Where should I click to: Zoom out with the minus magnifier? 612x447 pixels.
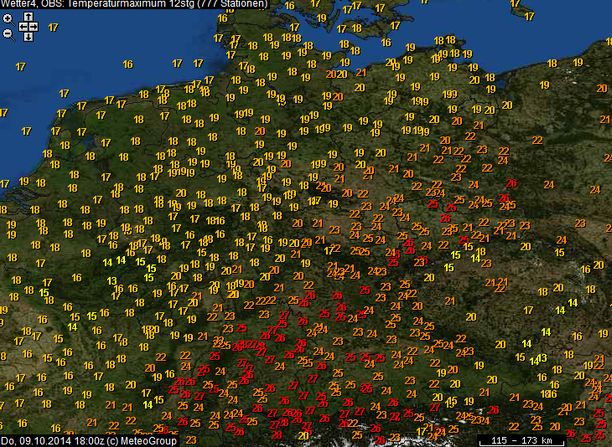click(8, 34)
